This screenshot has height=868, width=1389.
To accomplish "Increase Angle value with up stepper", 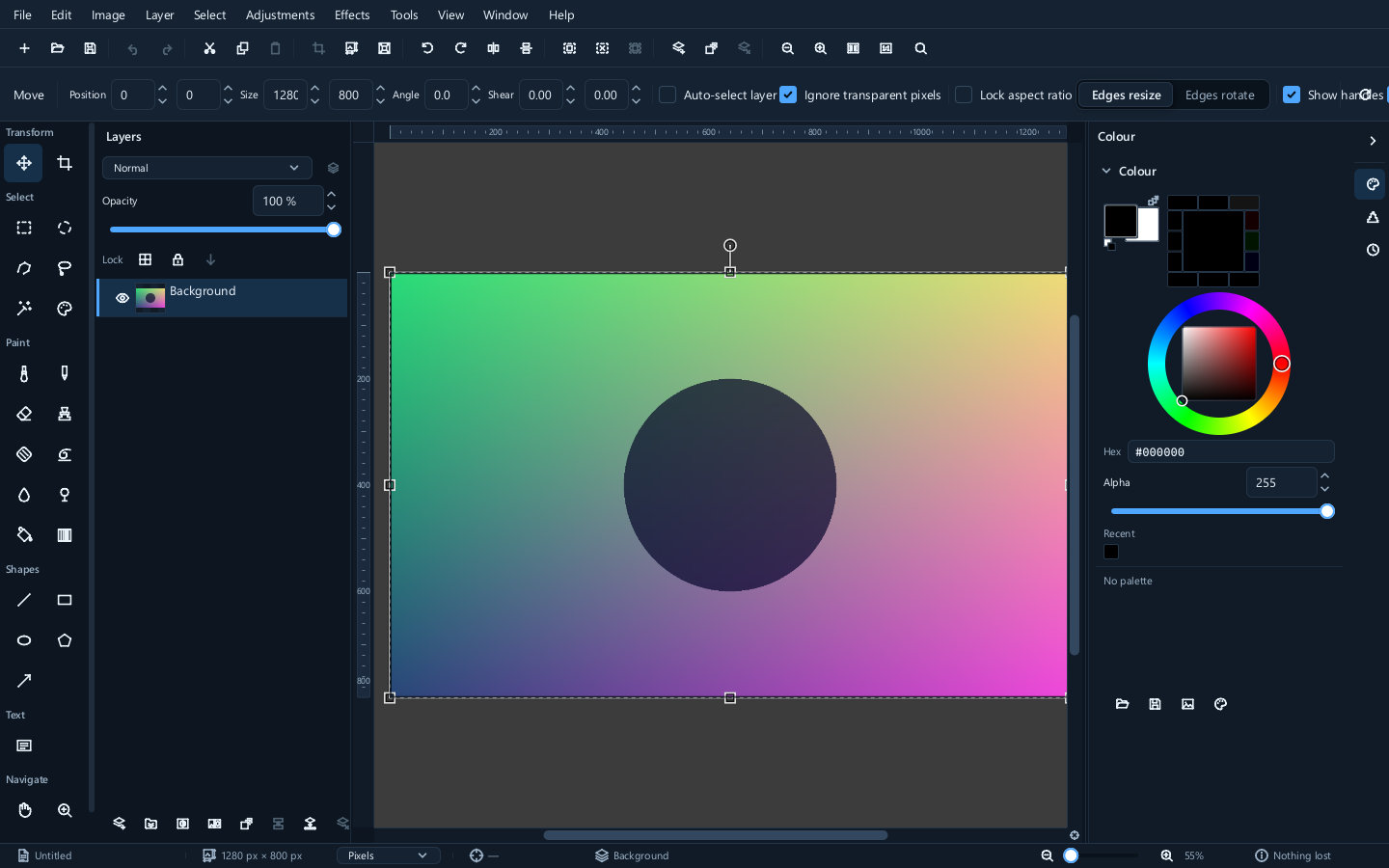I will (476, 88).
